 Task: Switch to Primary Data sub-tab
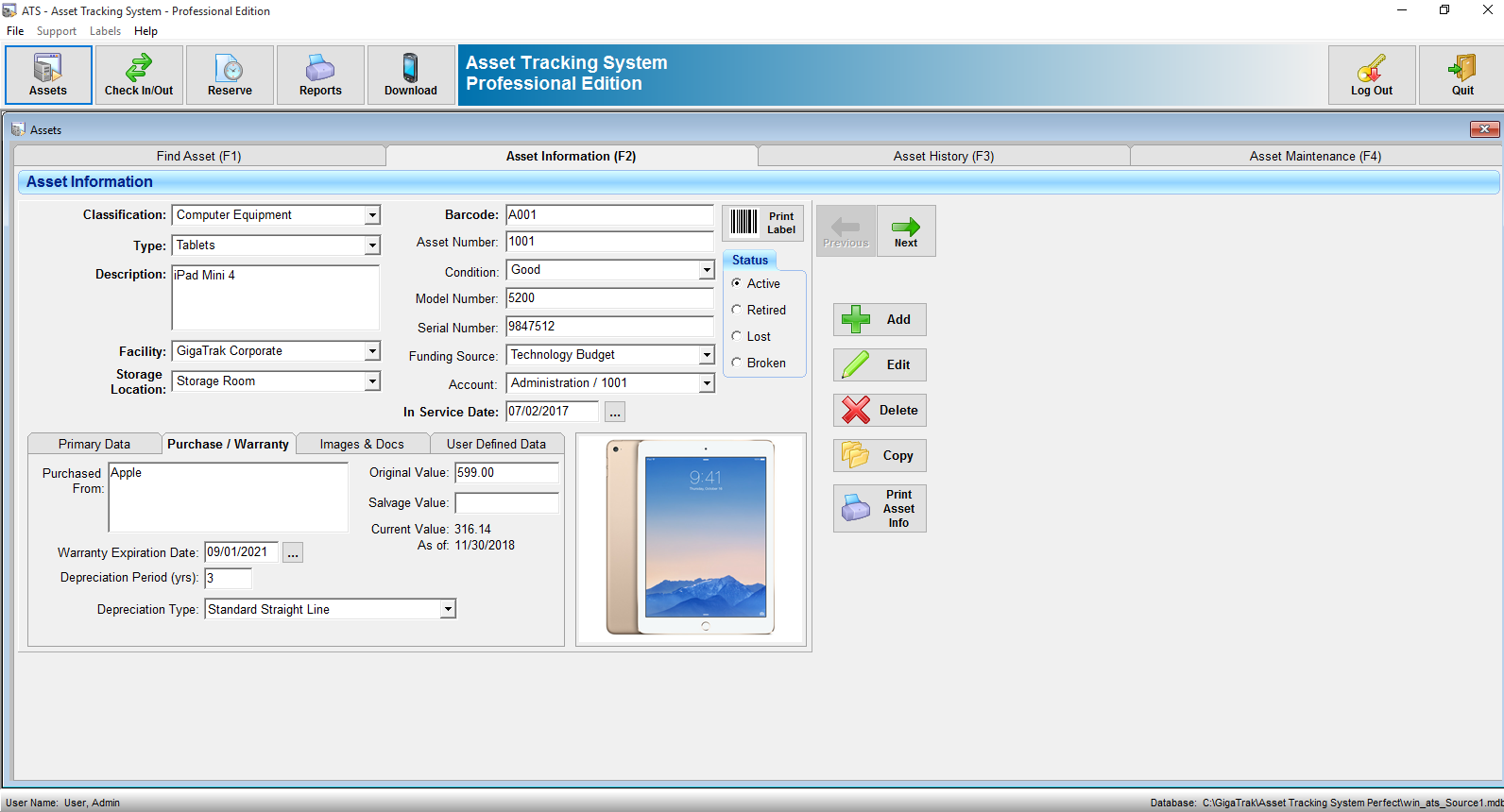pos(94,444)
